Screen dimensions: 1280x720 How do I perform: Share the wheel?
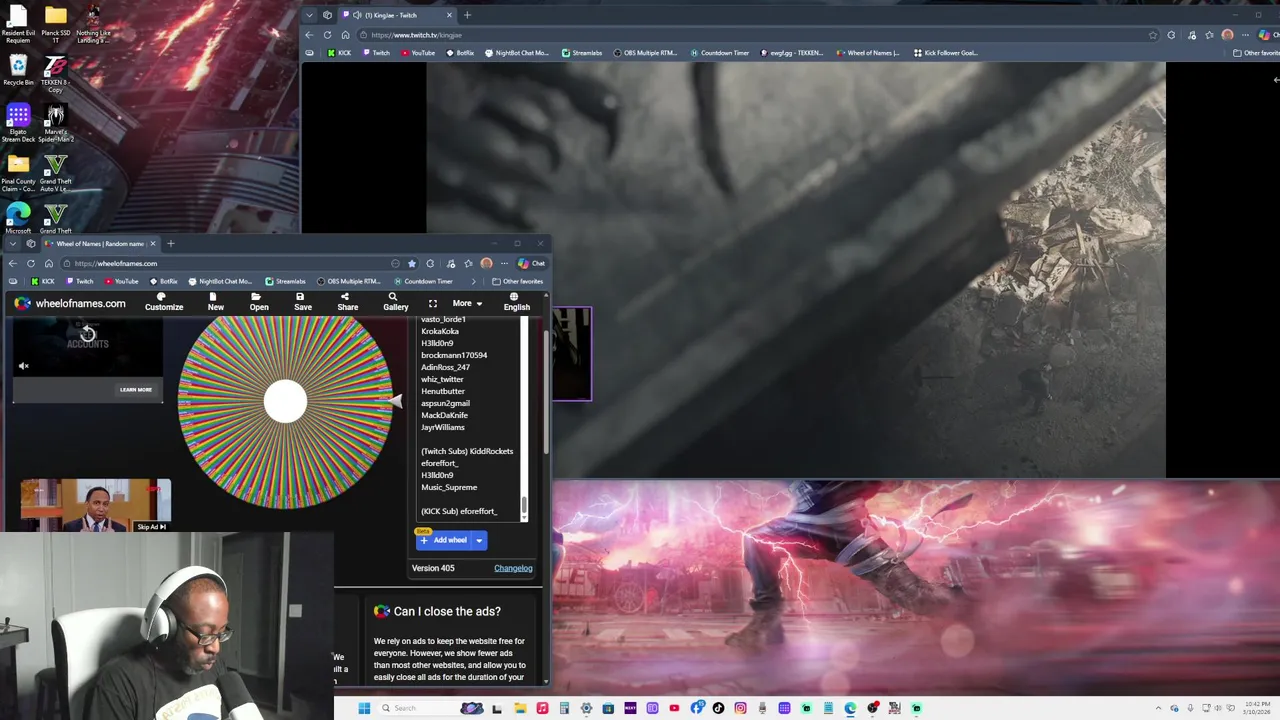347,302
